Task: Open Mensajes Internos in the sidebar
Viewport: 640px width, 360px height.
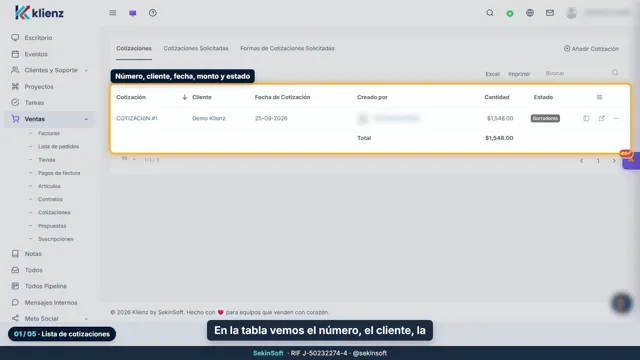Action: [x=51, y=302]
